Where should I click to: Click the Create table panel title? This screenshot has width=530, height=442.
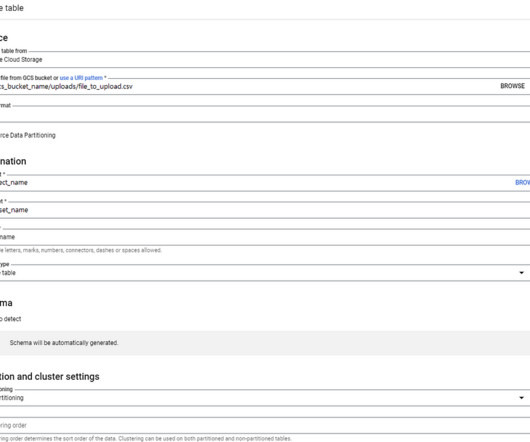point(12,8)
